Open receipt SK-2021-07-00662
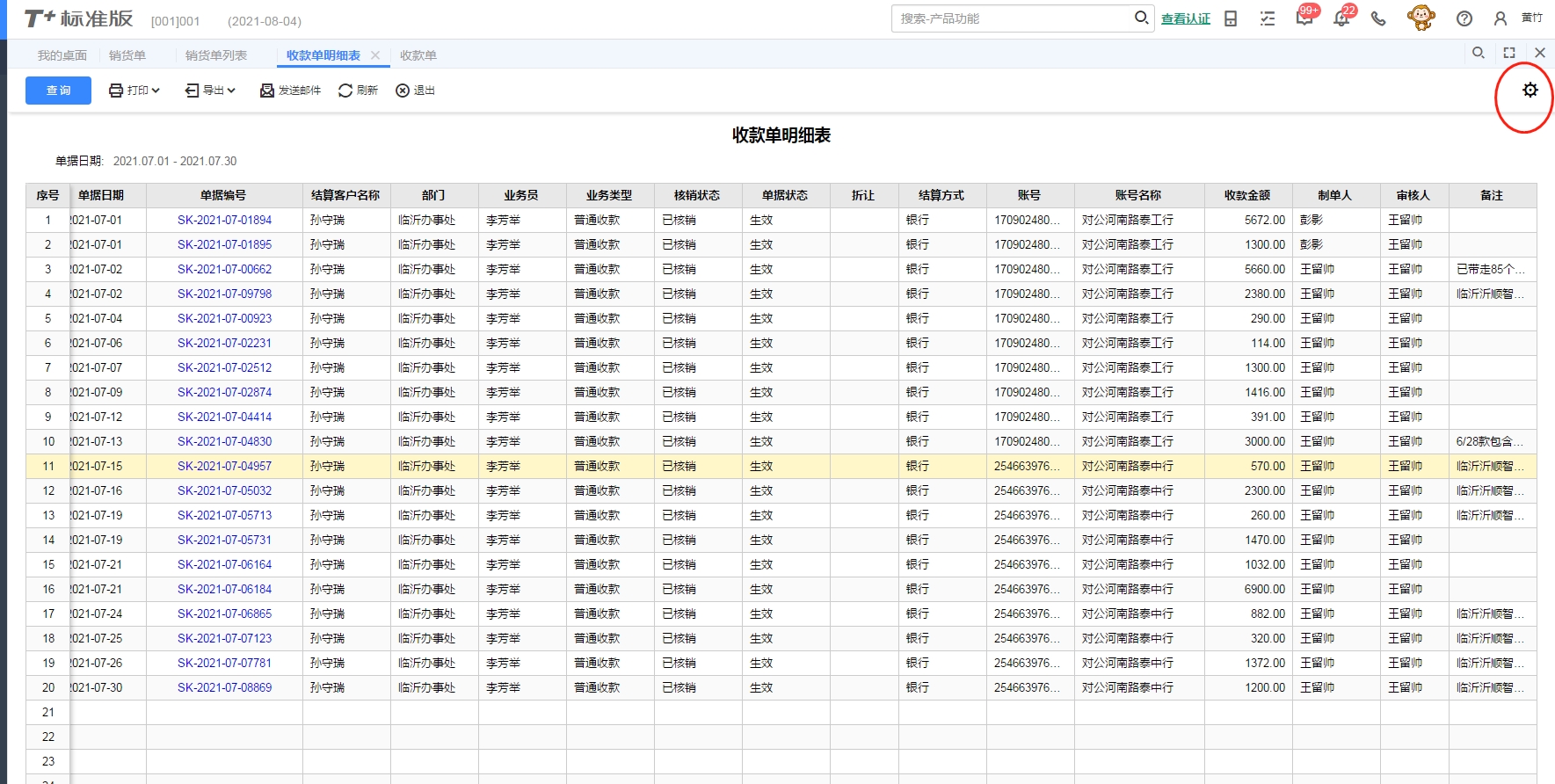 (224, 269)
